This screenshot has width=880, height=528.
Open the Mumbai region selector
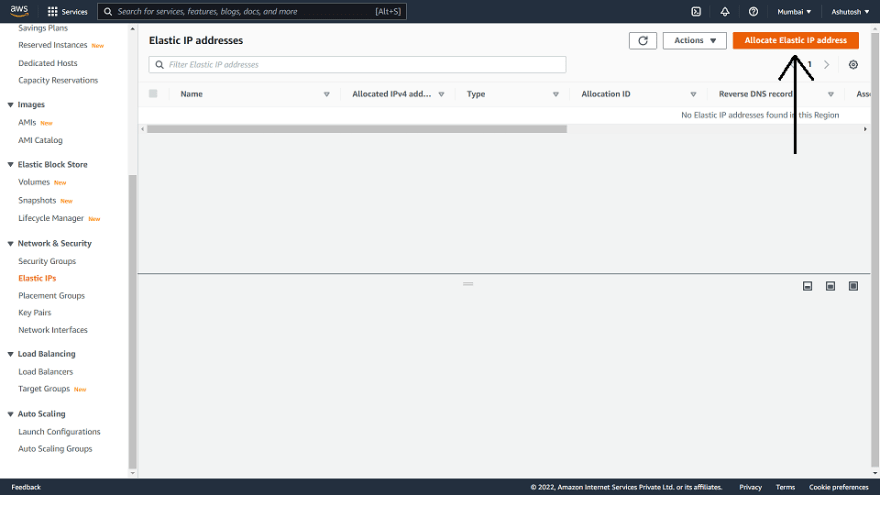794,11
